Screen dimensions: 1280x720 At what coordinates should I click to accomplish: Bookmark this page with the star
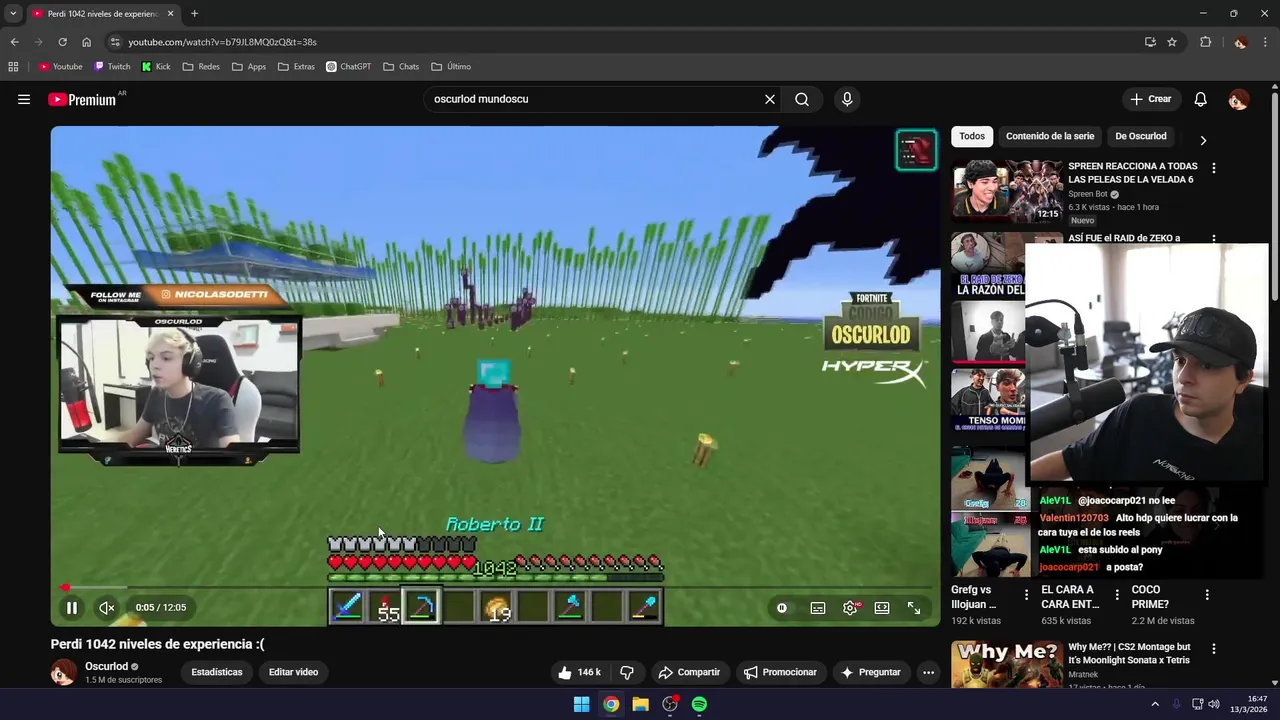[1172, 42]
